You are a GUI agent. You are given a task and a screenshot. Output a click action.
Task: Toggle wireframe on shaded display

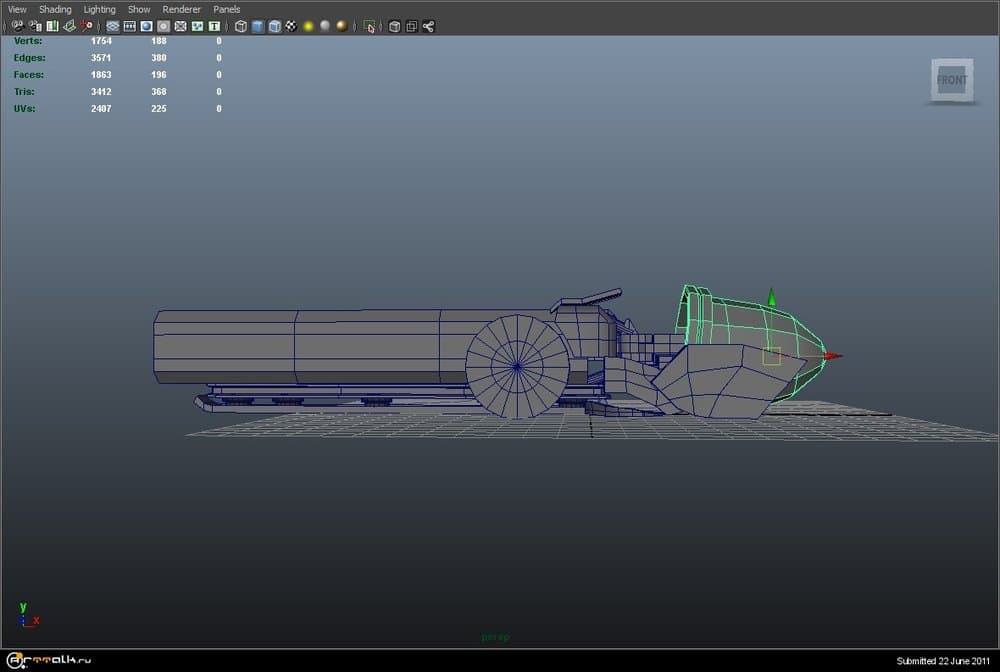(x=274, y=26)
